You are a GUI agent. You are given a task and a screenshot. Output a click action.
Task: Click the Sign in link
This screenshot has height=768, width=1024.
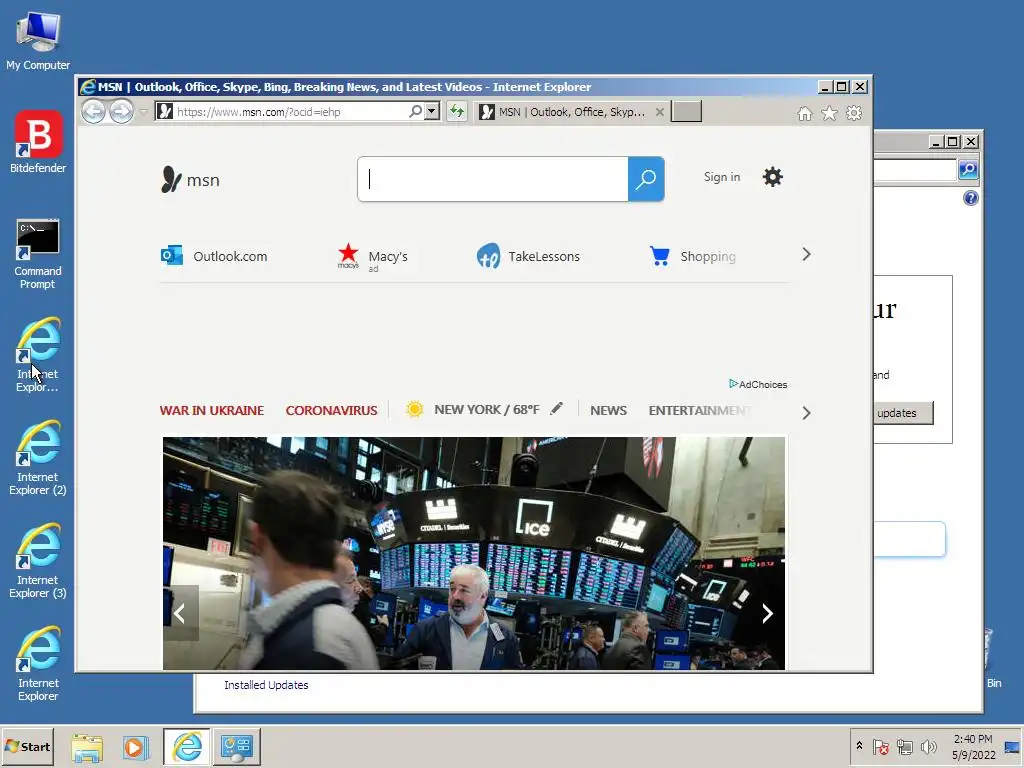coord(722,177)
